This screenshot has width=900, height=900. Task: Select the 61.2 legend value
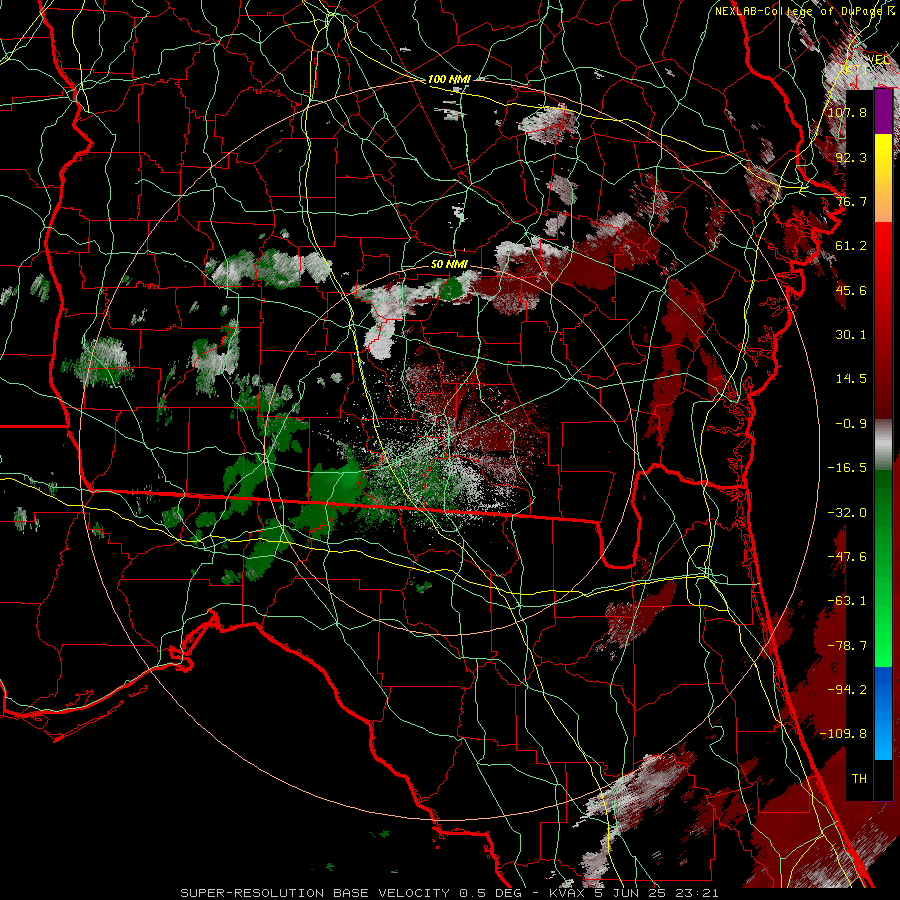click(851, 246)
